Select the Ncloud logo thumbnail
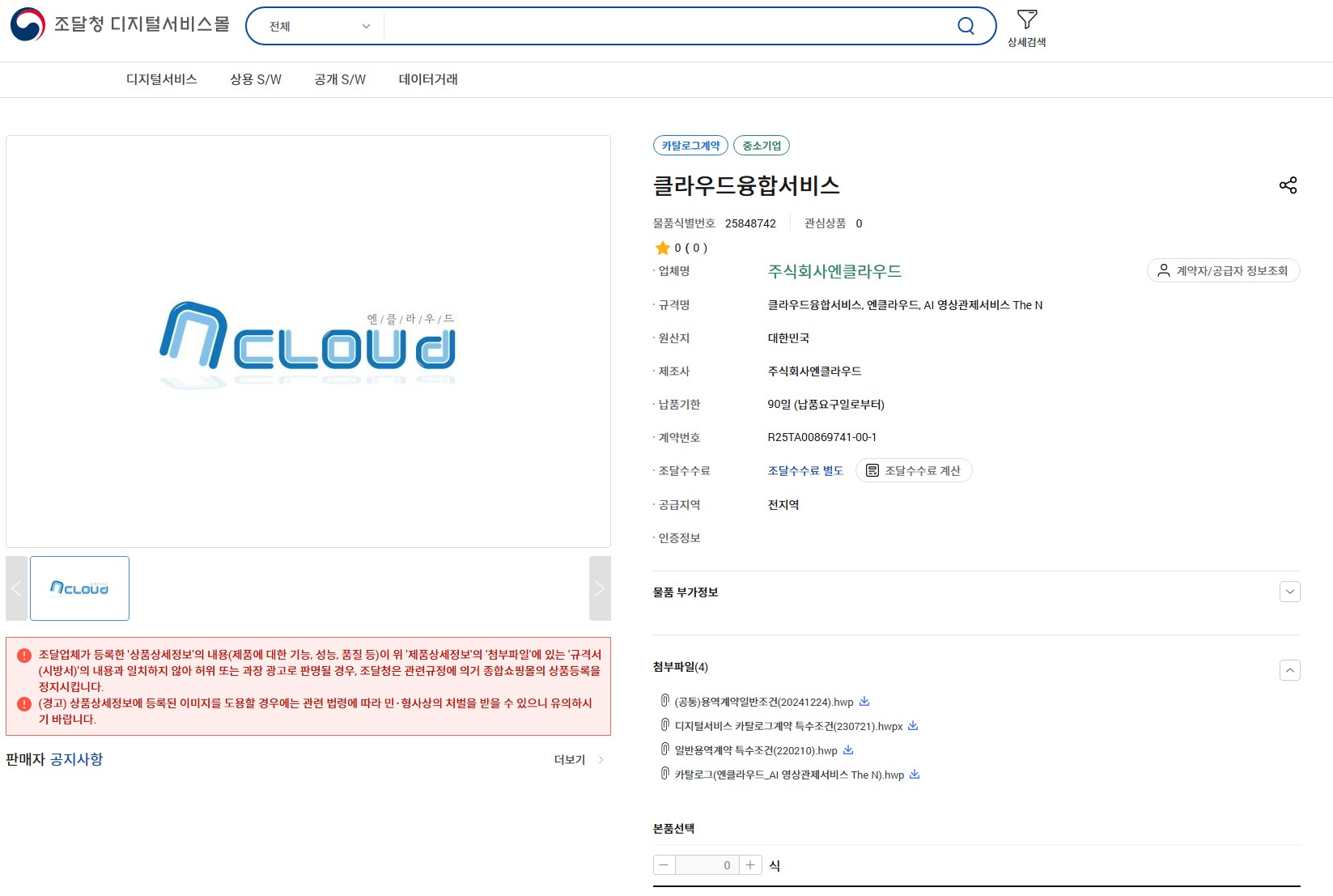 click(x=79, y=588)
